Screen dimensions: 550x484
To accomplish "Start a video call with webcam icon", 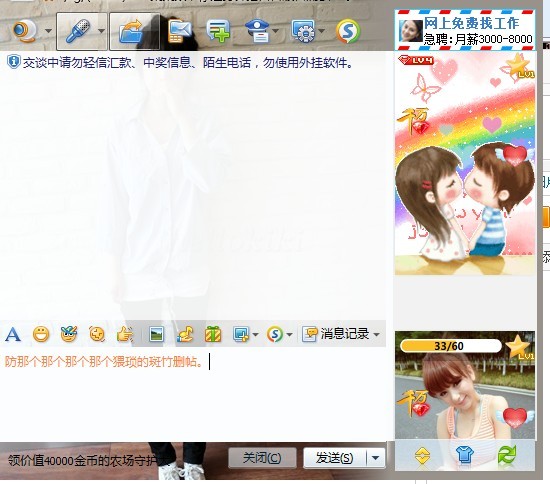I will point(25,31).
